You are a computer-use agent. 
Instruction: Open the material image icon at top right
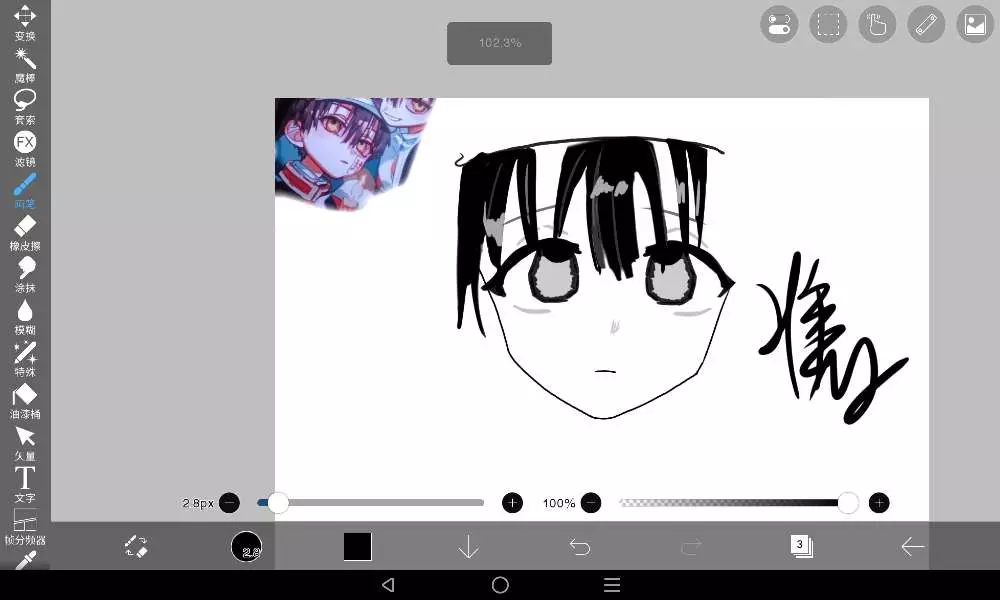pyautogui.click(x=975, y=25)
